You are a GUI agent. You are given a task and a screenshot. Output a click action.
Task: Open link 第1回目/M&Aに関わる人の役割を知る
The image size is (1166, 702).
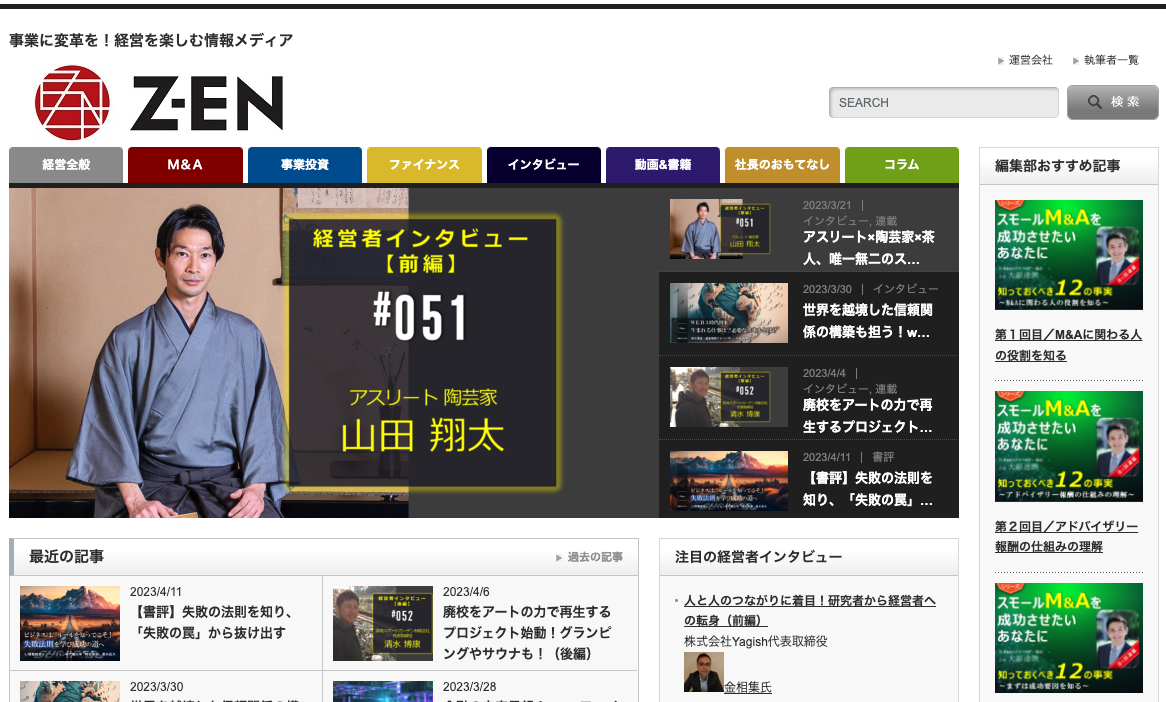(x=1068, y=345)
